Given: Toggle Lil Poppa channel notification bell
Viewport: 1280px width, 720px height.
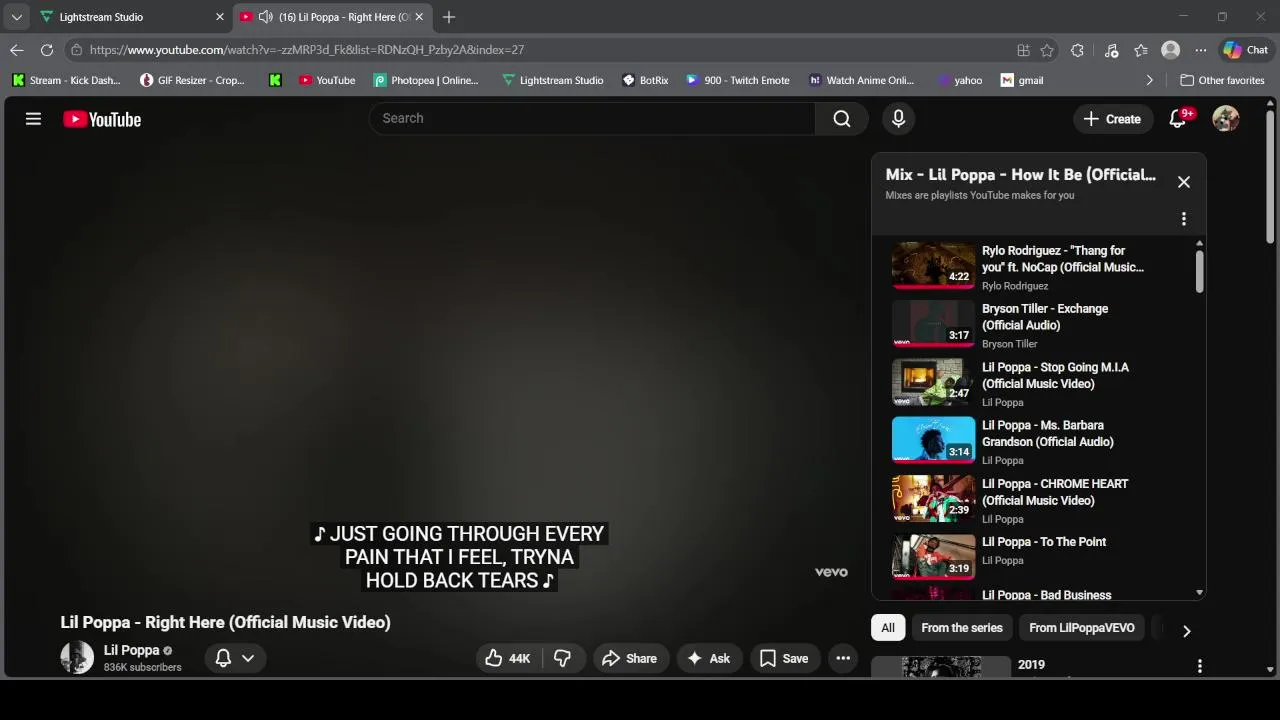Looking at the screenshot, I should click(x=224, y=658).
